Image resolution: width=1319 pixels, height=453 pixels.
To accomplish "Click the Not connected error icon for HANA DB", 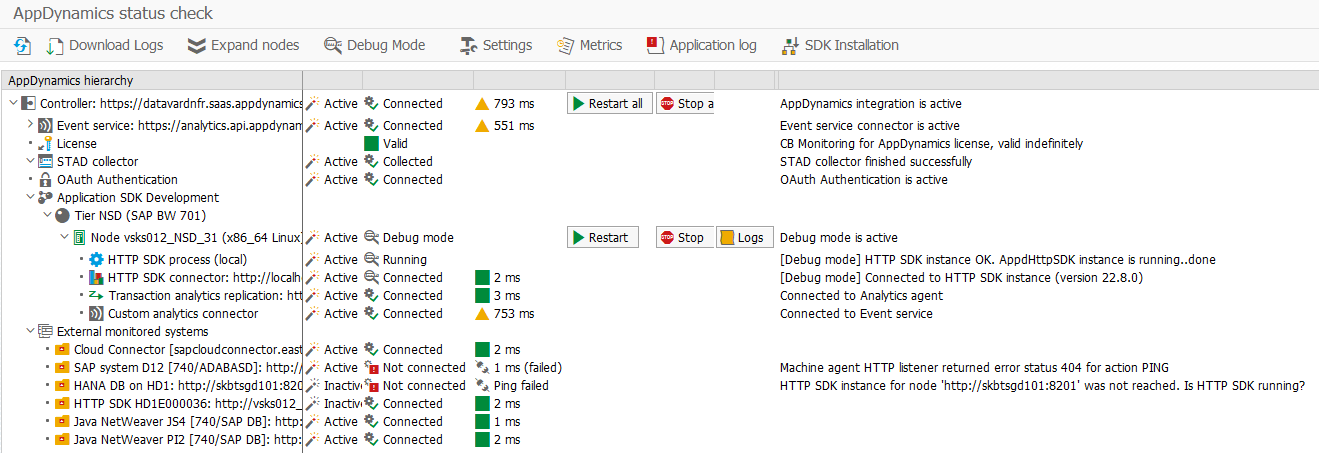I will 371,385.
